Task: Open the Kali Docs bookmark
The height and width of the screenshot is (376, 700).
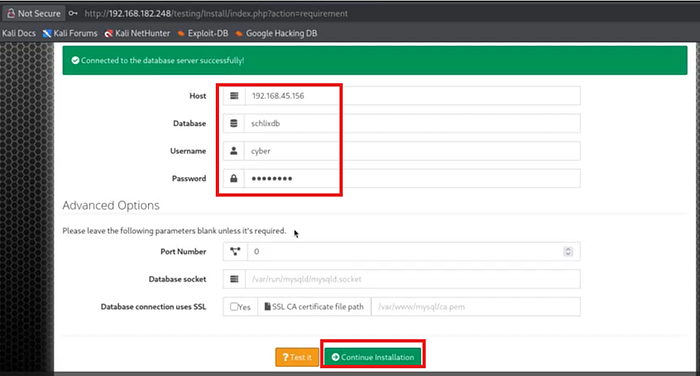Action: pyautogui.click(x=19, y=33)
